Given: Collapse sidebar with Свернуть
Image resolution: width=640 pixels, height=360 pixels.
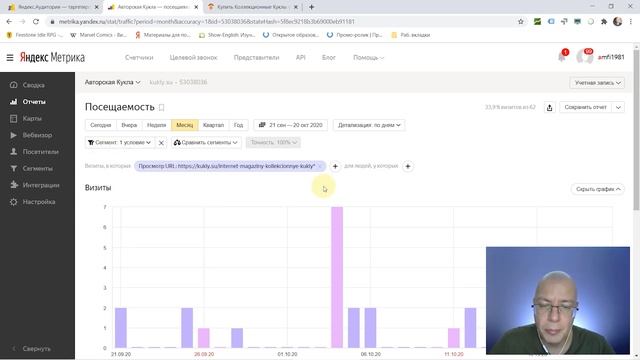Looking at the screenshot, I should (37, 349).
